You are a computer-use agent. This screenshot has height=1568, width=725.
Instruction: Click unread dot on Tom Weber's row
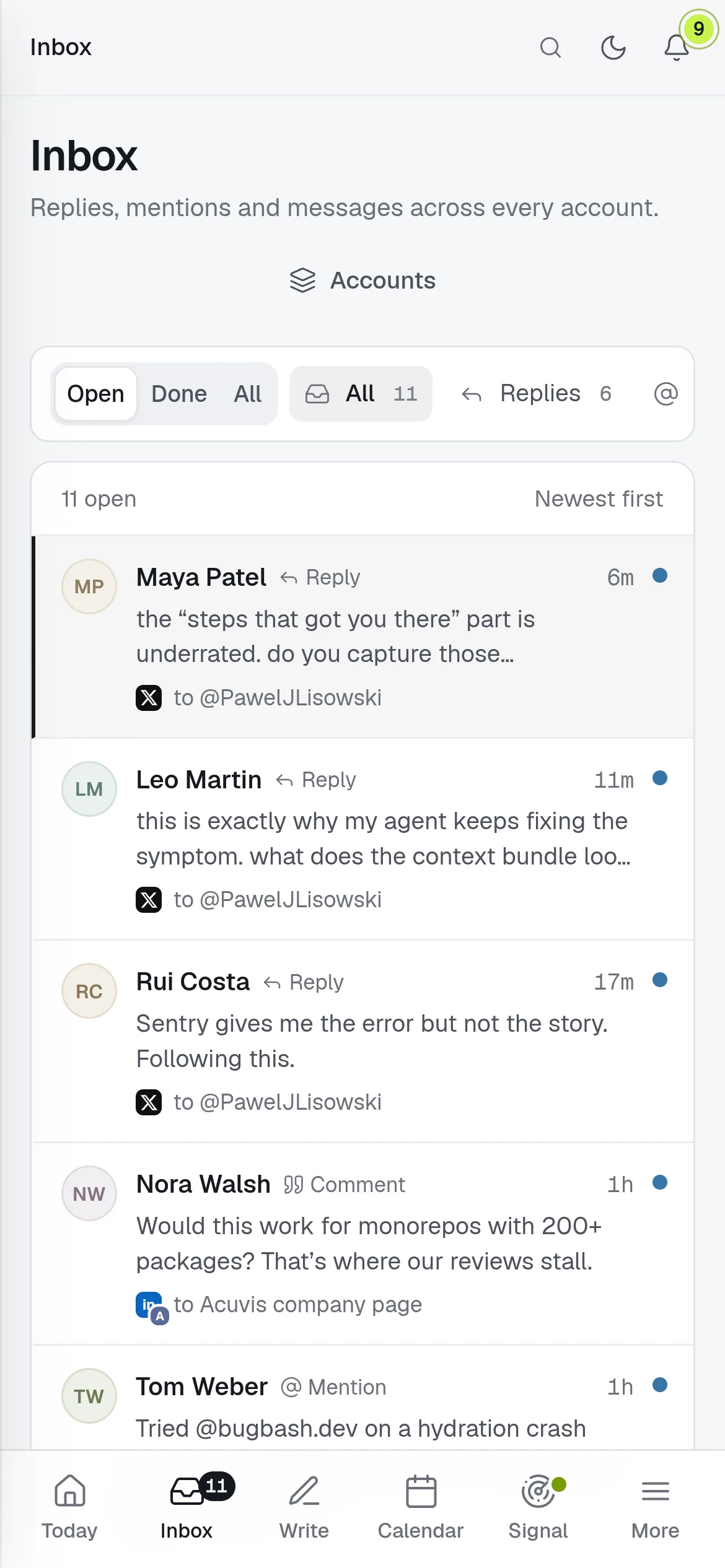660,1385
